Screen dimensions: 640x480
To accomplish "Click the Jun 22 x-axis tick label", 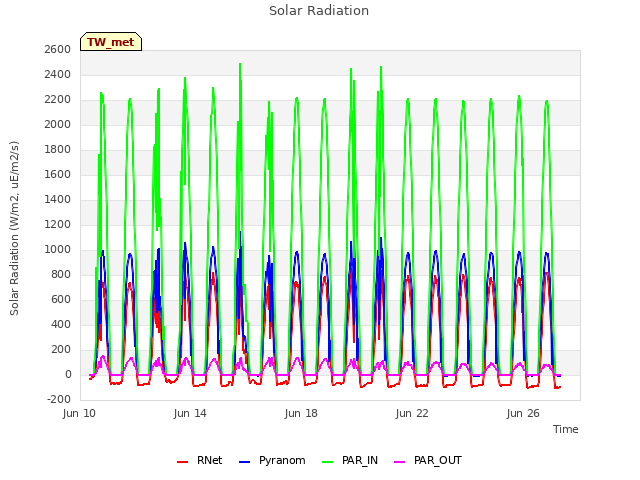I will click(412, 413).
